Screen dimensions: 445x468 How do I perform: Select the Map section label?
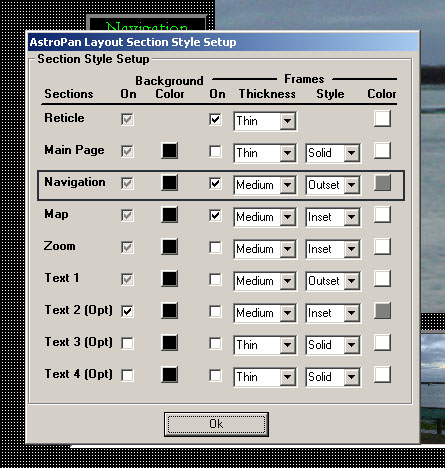pos(56,214)
